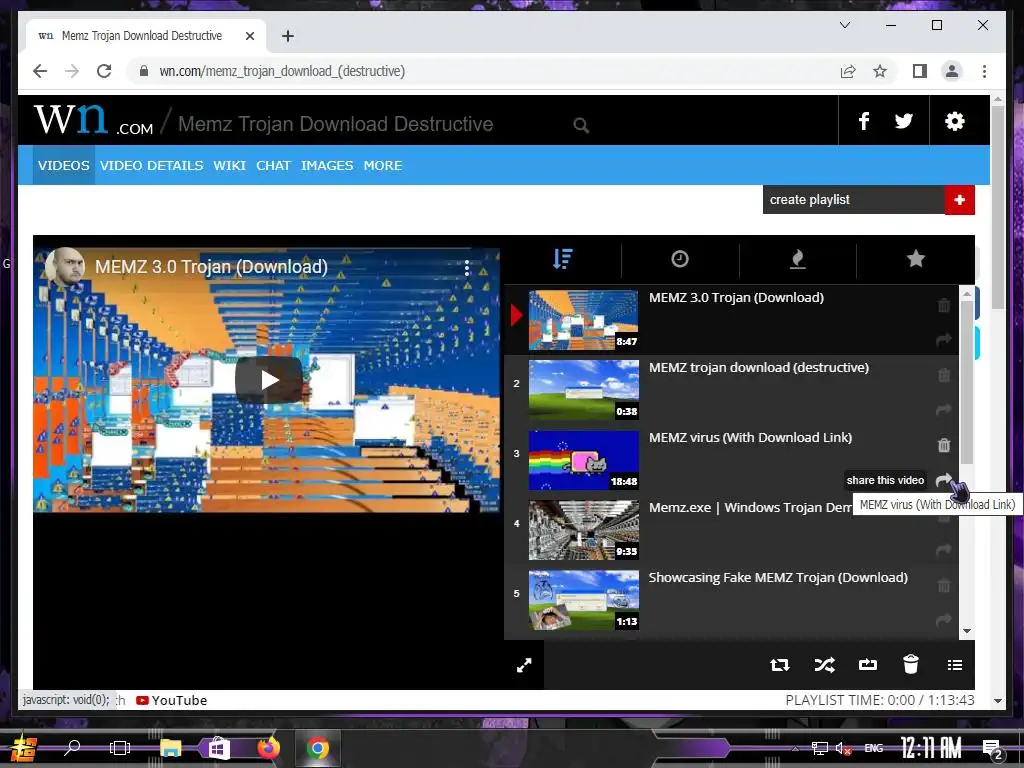The width and height of the screenshot is (1024, 768).
Task: Switch to the VIDEOS tab
Action: click(63, 165)
